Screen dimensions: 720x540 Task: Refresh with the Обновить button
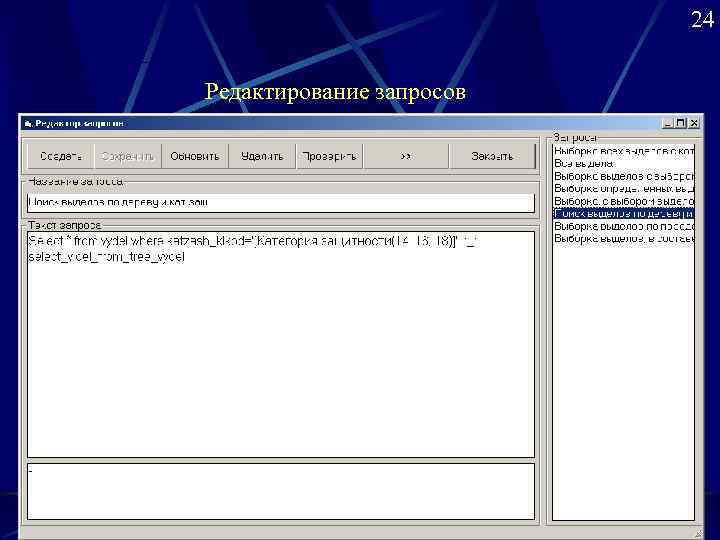coord(195,157)
